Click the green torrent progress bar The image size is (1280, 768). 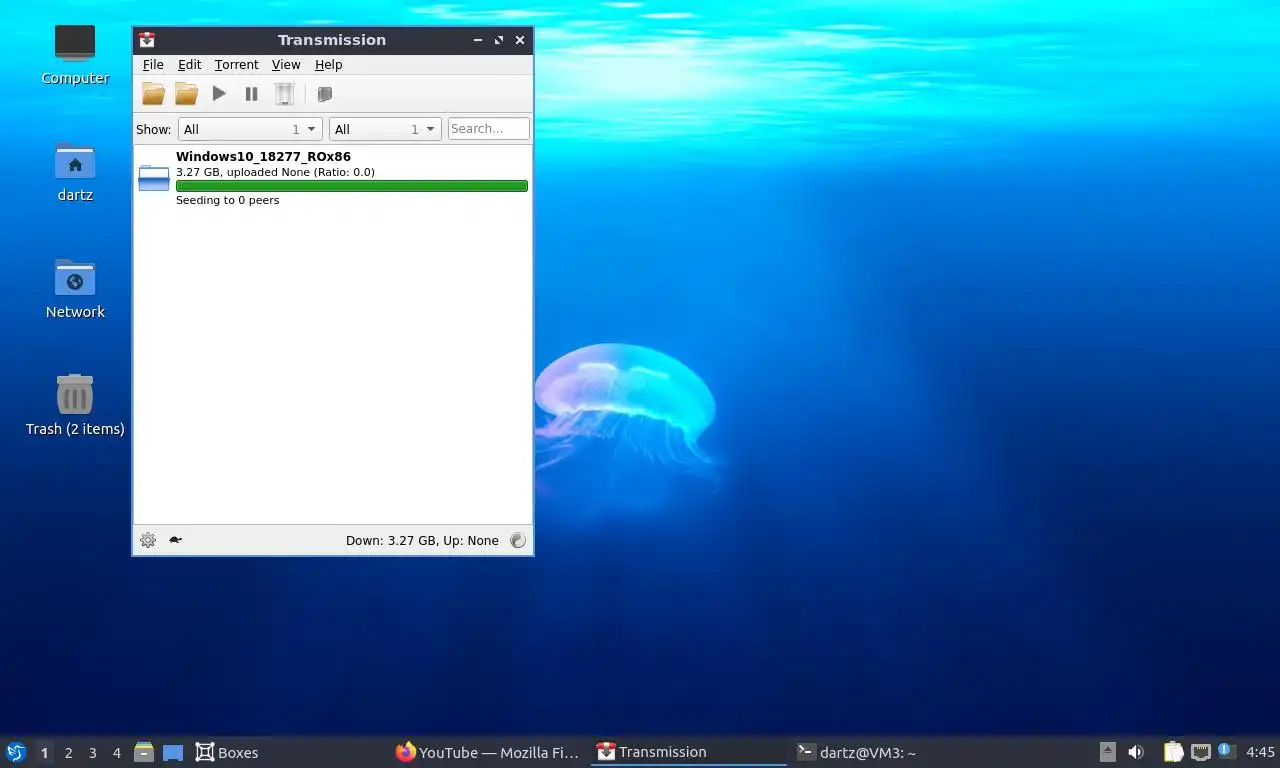click(352, 186)
